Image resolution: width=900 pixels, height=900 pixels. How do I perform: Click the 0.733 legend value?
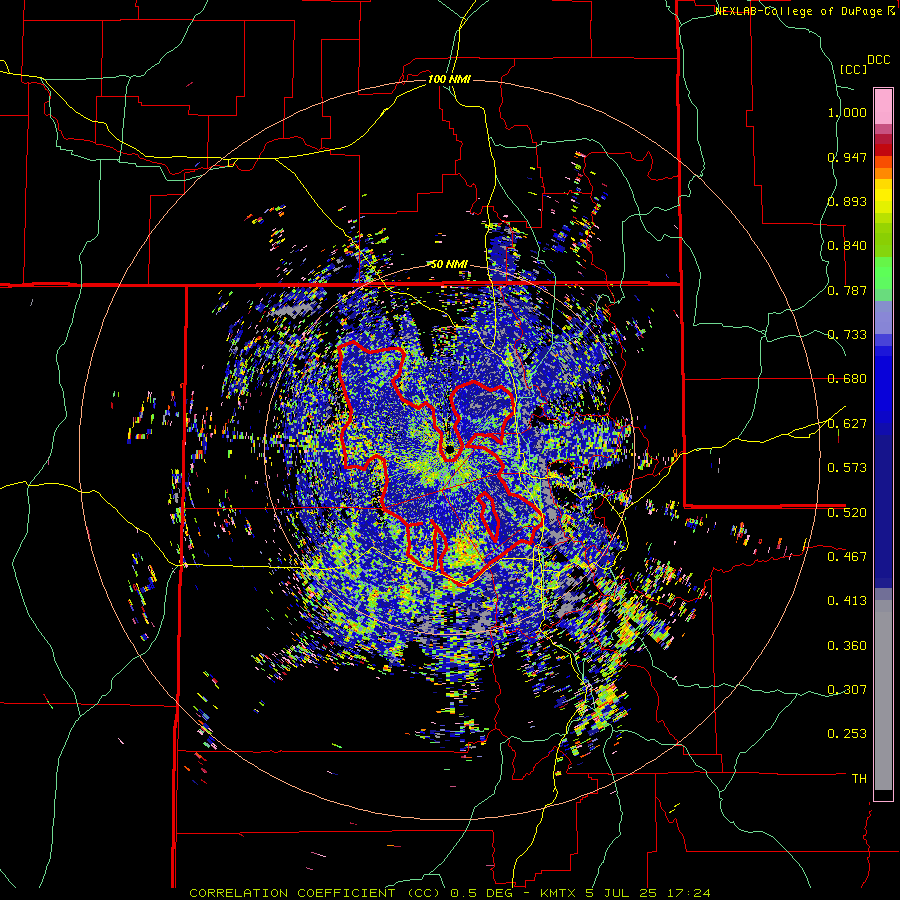pos(847,335)
